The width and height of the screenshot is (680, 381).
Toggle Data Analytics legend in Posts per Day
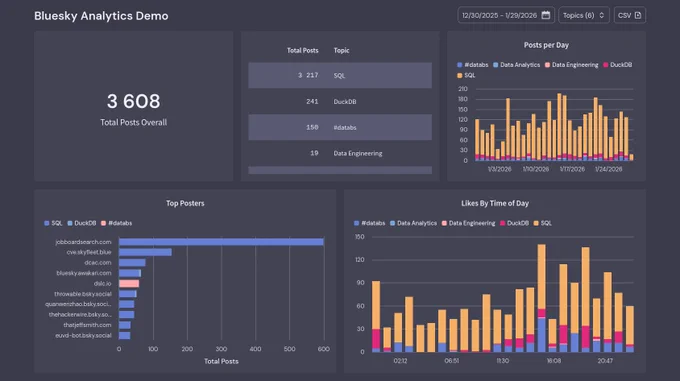[x=516, y=65]
